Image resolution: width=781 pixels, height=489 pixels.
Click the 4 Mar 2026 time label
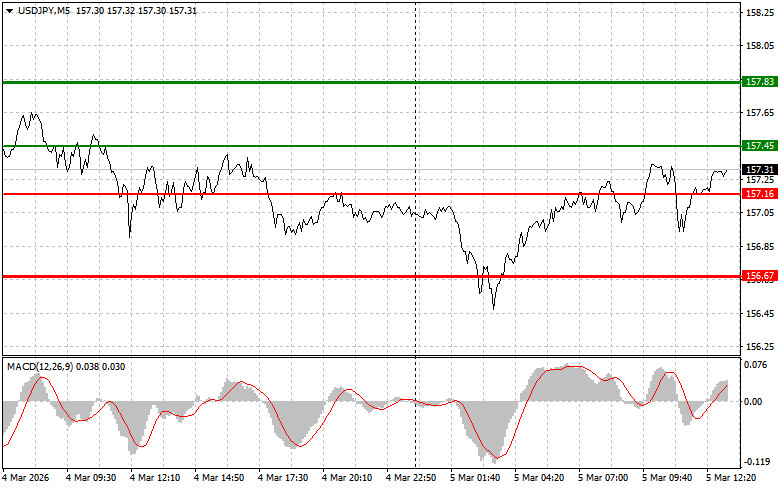(26, 478)
